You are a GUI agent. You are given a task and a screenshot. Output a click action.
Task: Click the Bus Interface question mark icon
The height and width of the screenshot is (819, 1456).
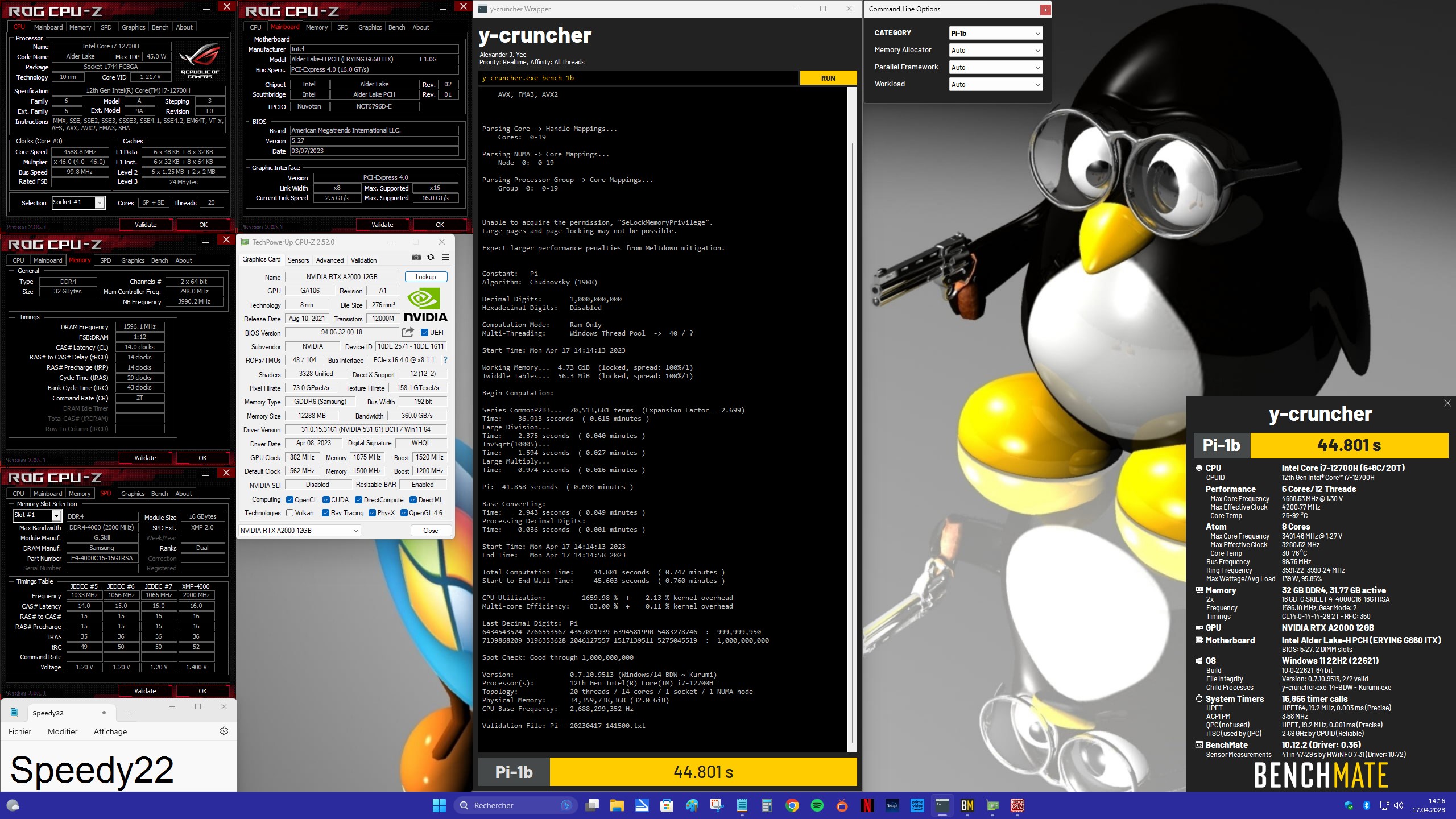[x=445, y=360]
